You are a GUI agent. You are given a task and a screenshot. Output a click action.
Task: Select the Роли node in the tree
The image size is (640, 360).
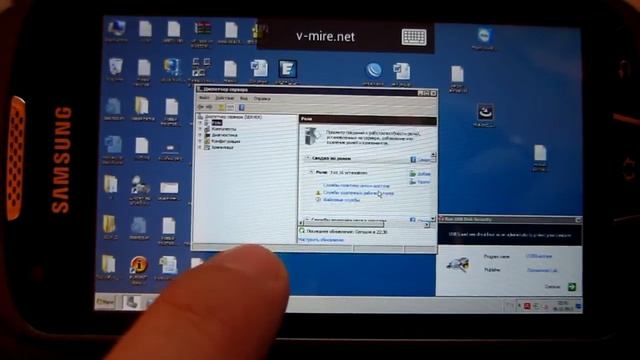217,122
